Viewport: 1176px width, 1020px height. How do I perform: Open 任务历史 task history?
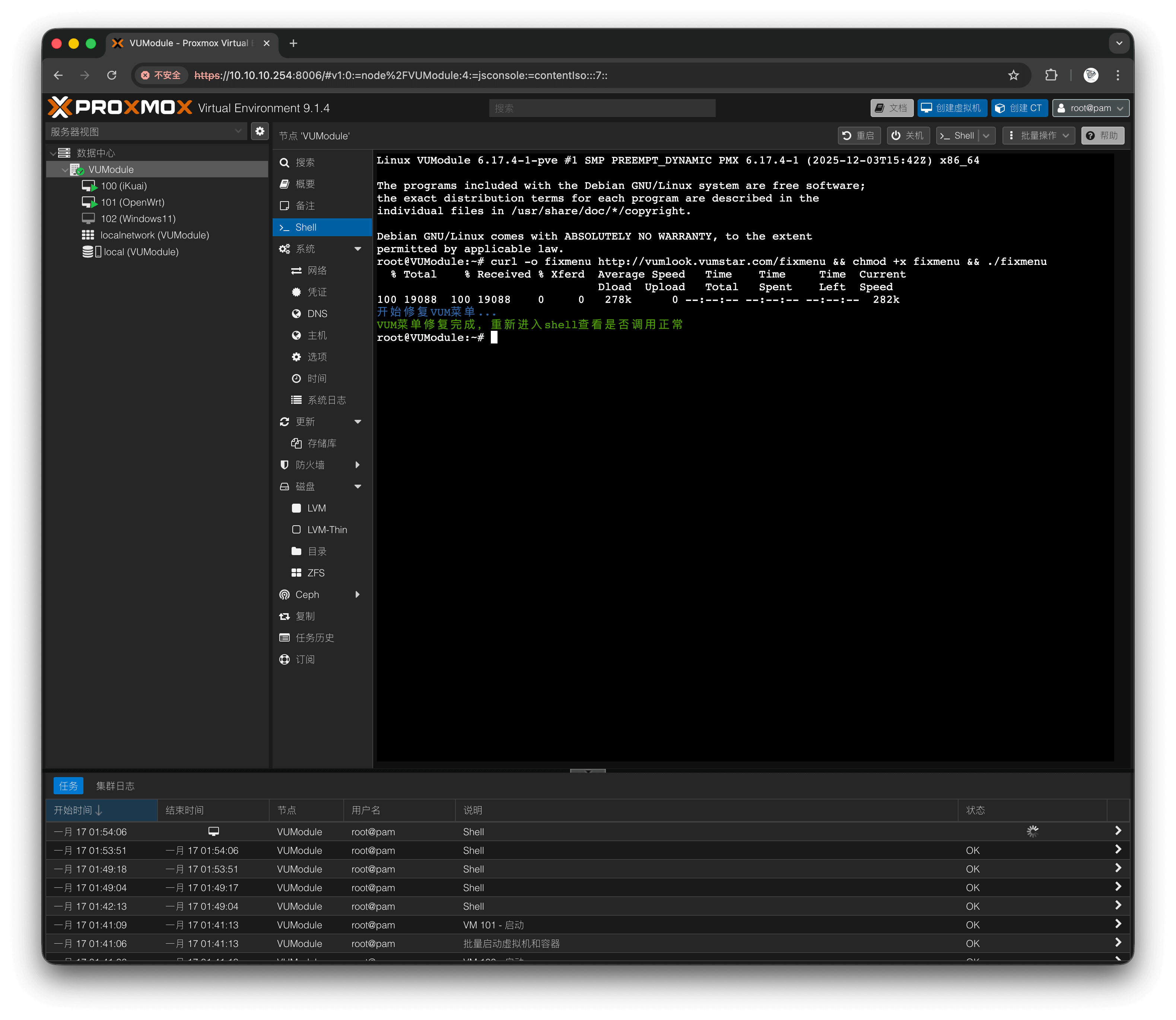coord(314,638)
